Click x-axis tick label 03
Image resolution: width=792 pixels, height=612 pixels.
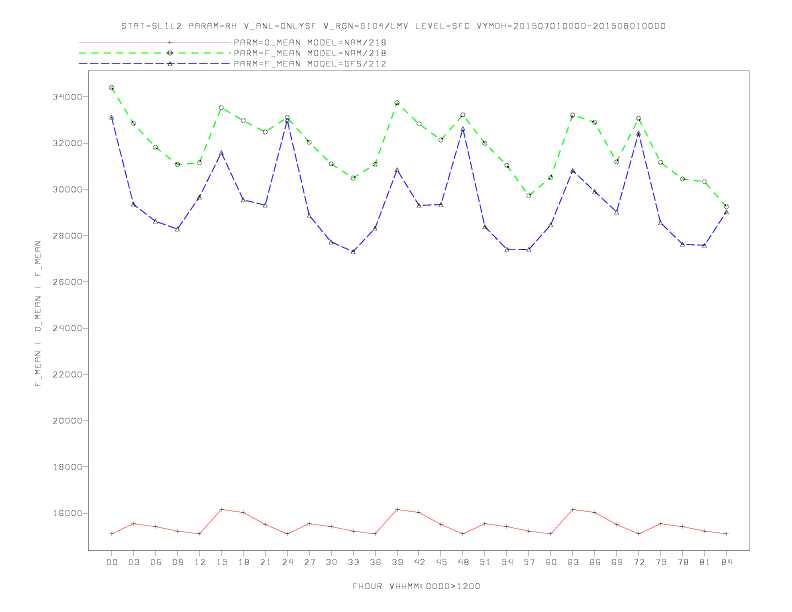coord(133,562)
